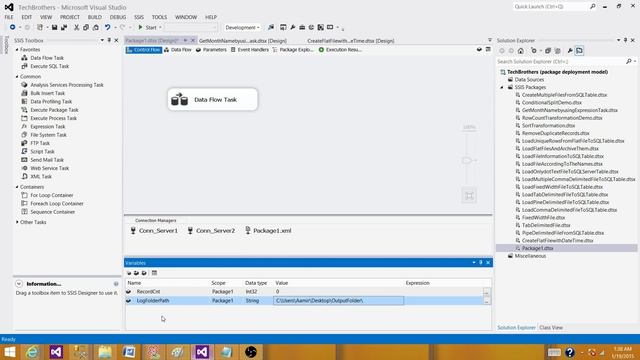Image resolution: width=640 pixels, height=360 pixels.
Task: Collapse the Common toolbox group
Action: click(17, 76)
